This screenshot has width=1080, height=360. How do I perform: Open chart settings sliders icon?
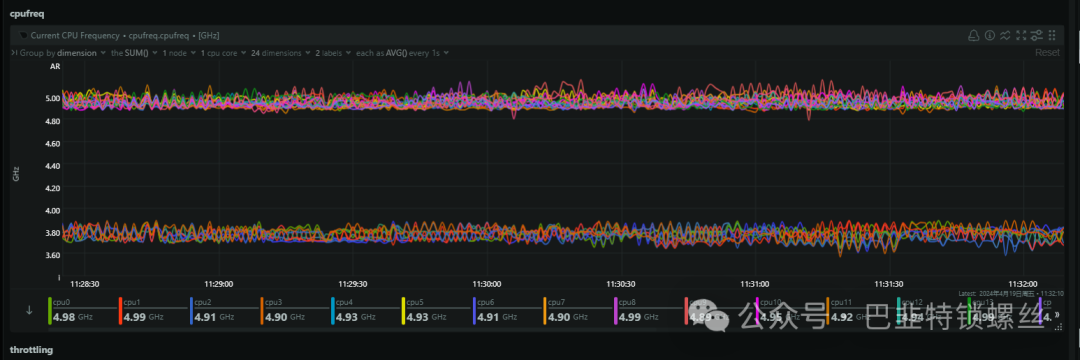(x=1036, y=35)
